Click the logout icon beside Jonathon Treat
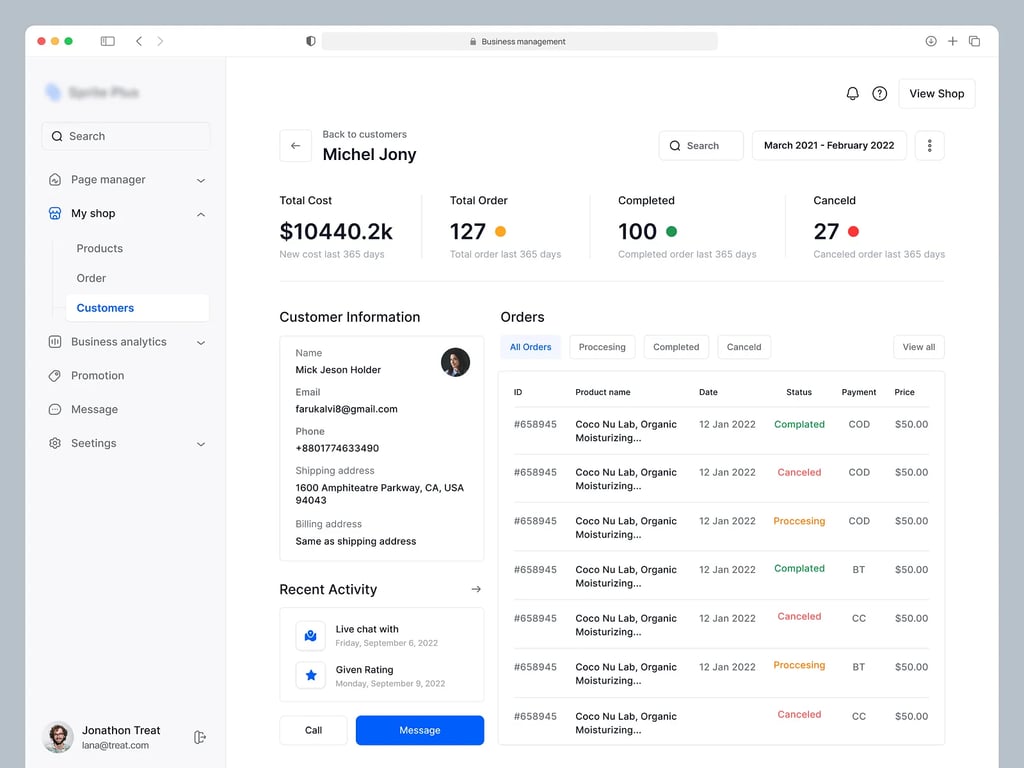The width and height of the screenshot is (1024, 768). pyautogui.click(x=199, y=736)
